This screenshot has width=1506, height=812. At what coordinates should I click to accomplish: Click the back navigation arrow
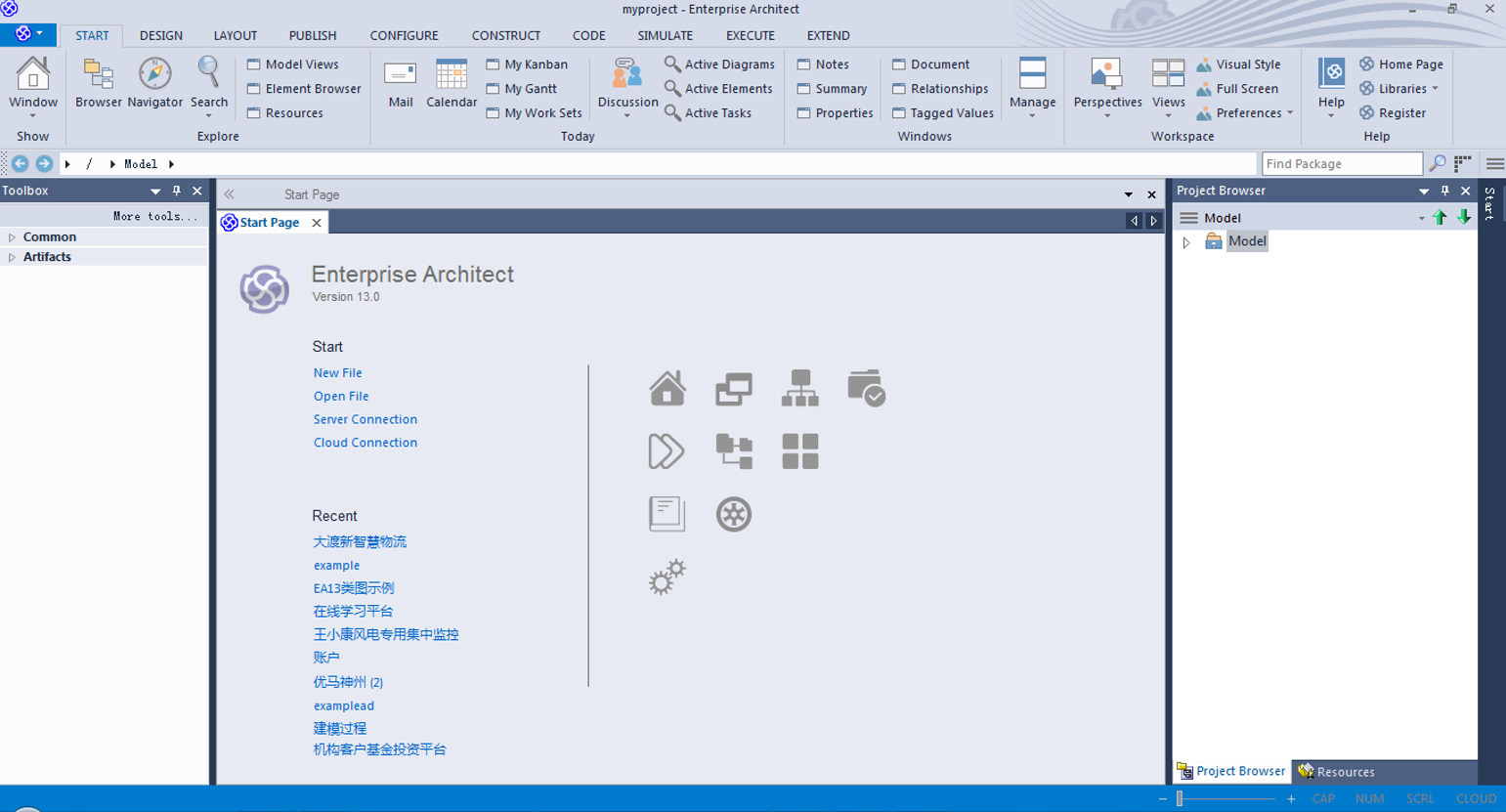point(20,163)
